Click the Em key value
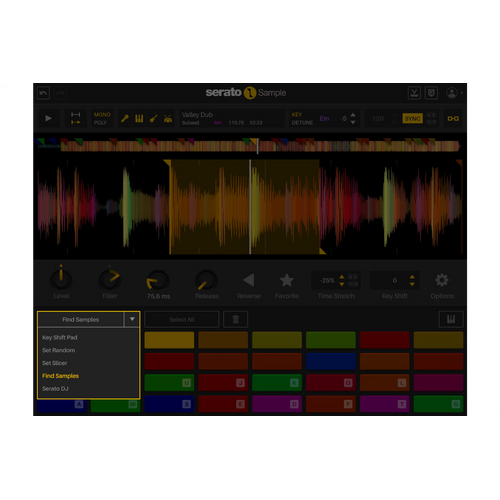500x500 pixels. tap(324, 118)
